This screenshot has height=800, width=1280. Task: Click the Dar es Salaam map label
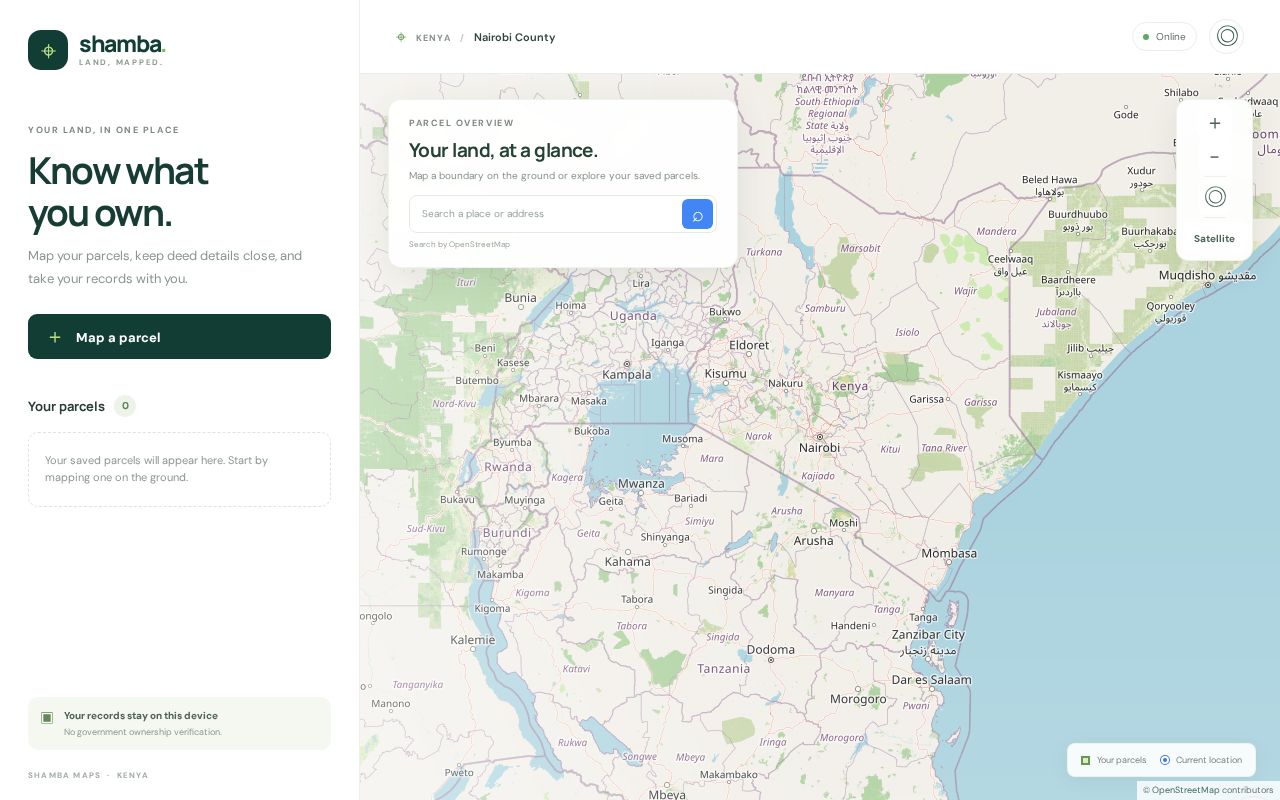pos(931,680)
